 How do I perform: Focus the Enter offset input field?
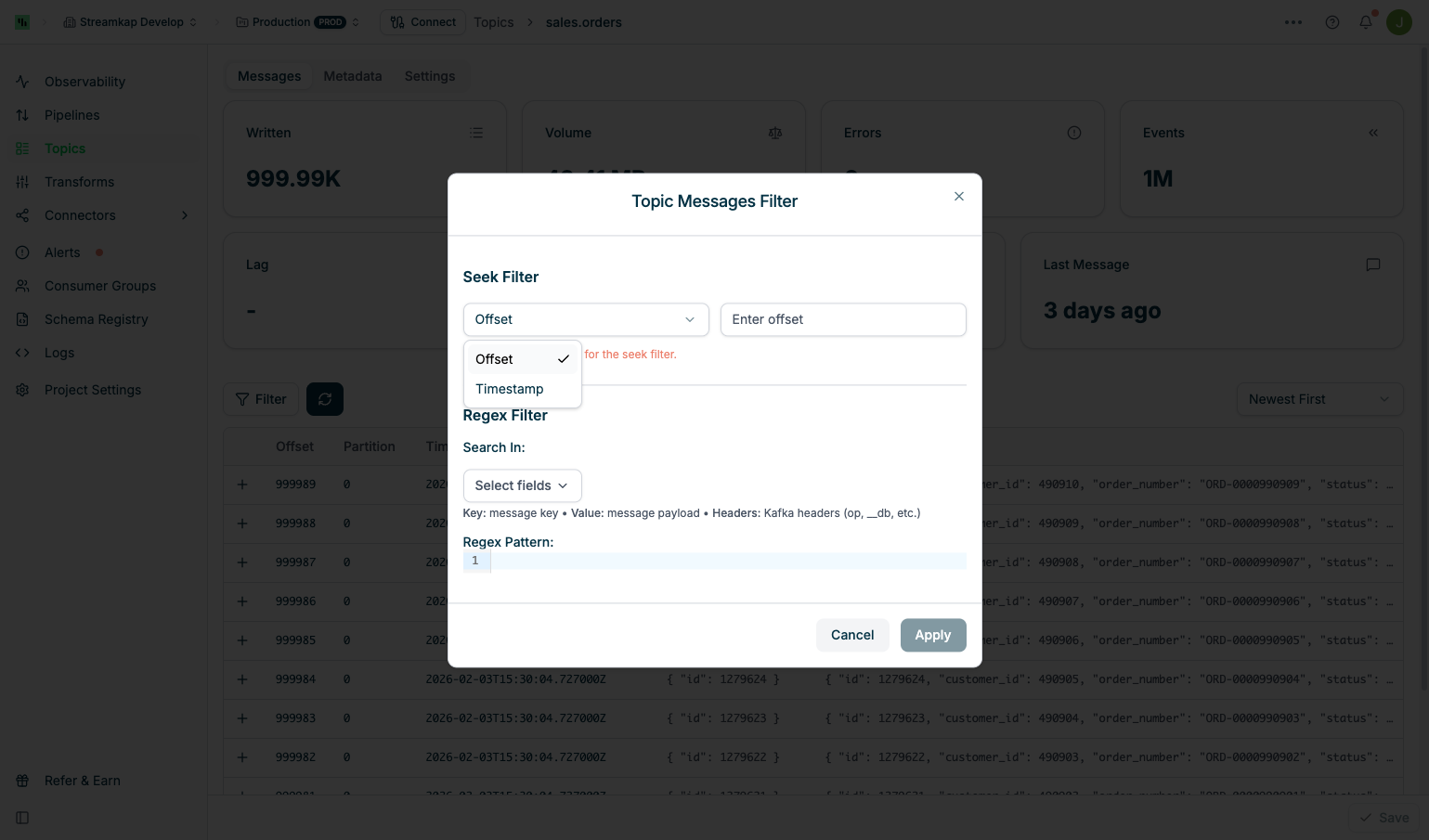pyautogui.click(x=843, y=319)
